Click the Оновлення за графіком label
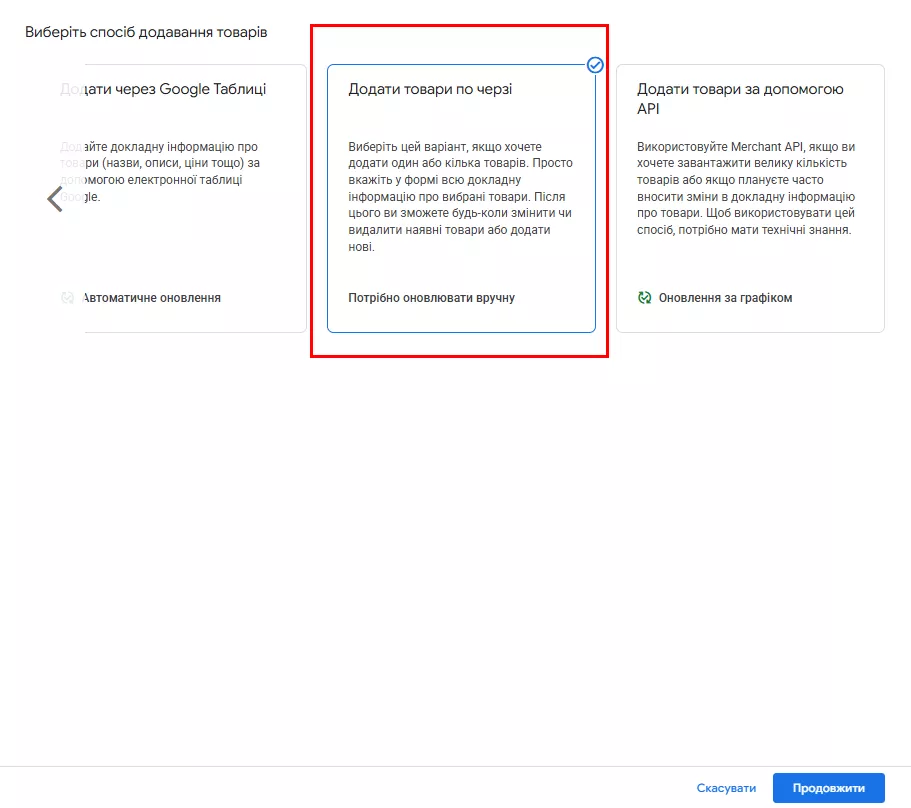 pos(725,298)
